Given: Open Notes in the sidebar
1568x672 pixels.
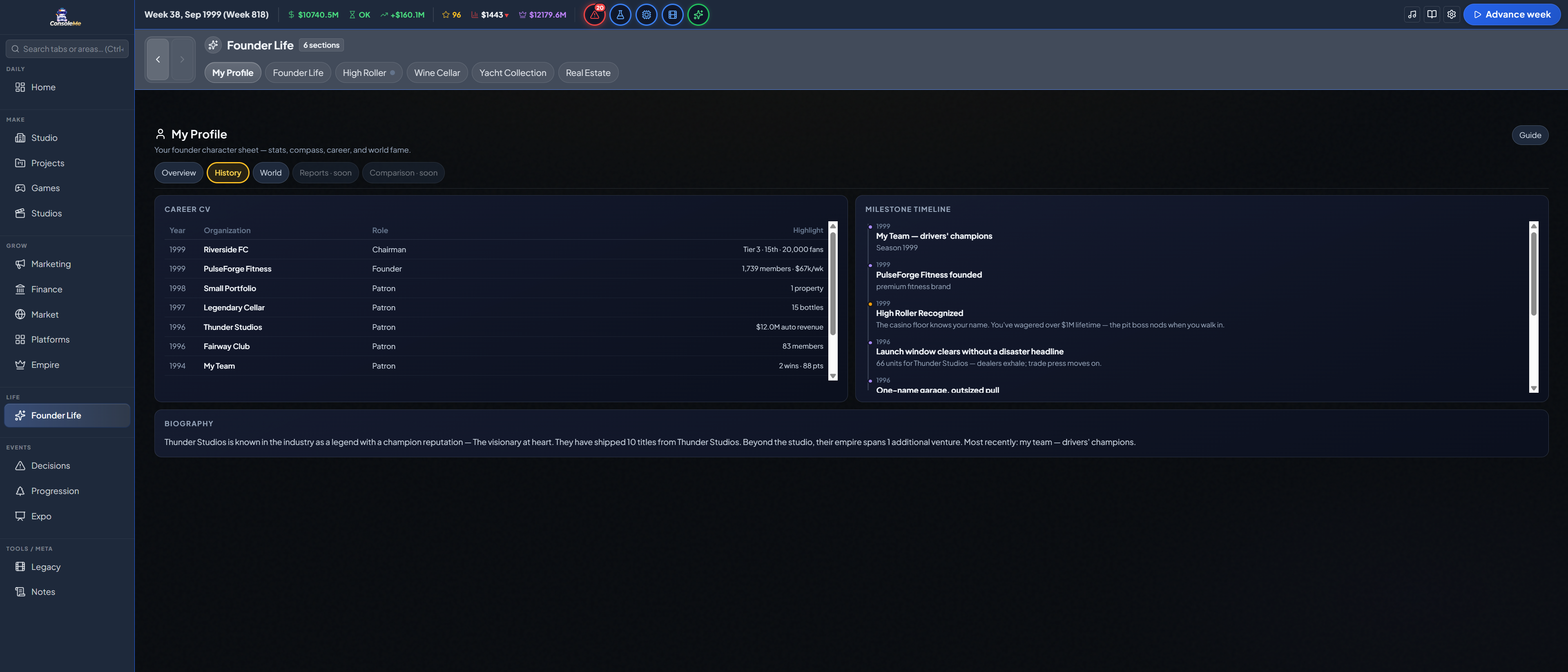Looking at the screenshot, I should [x=67, y=592].
